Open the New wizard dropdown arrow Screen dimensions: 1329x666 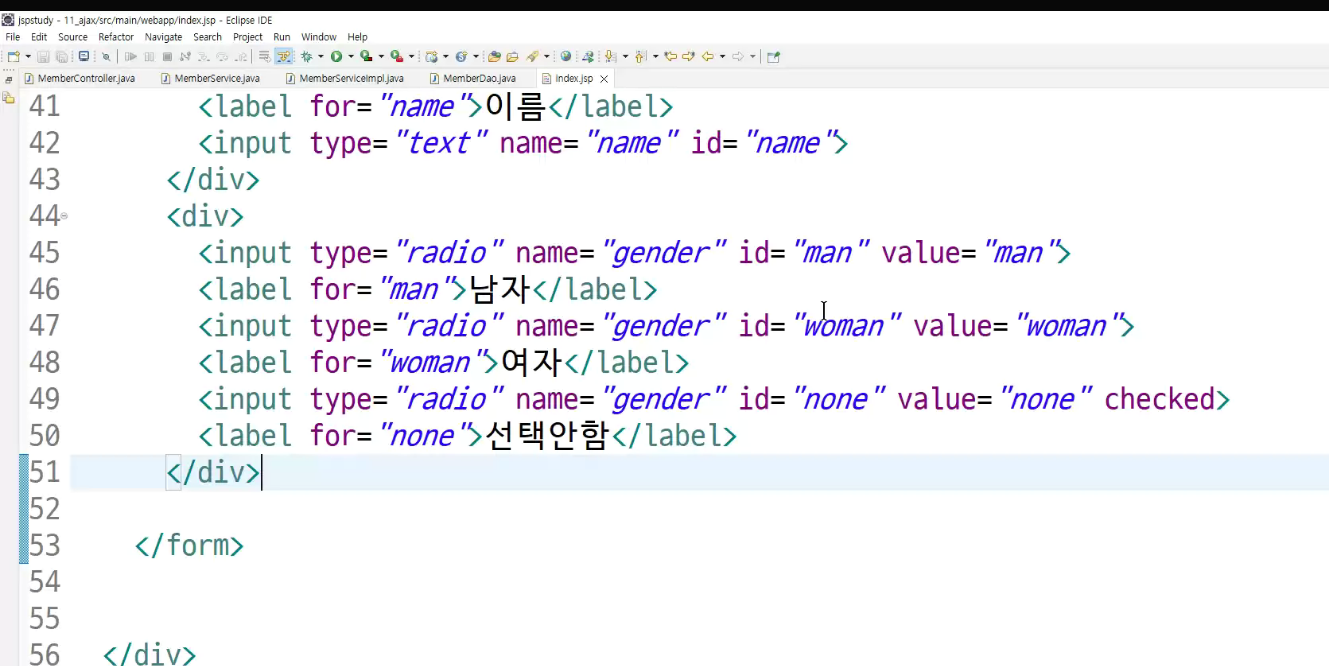28,57
